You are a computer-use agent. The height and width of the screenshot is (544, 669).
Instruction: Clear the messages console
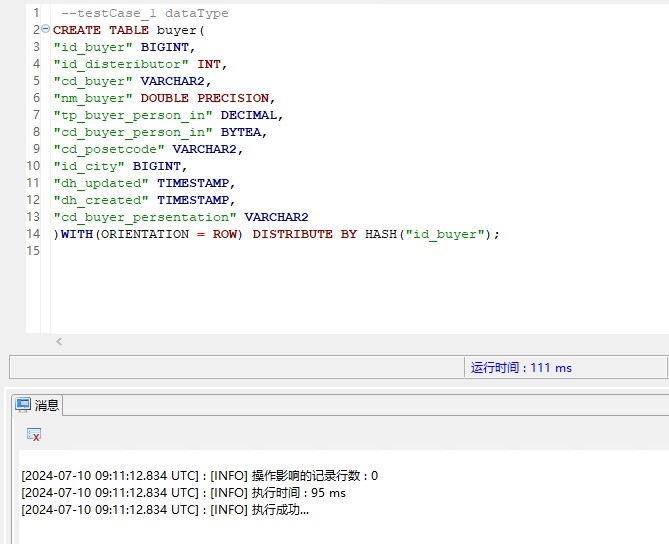click(33, 434)
